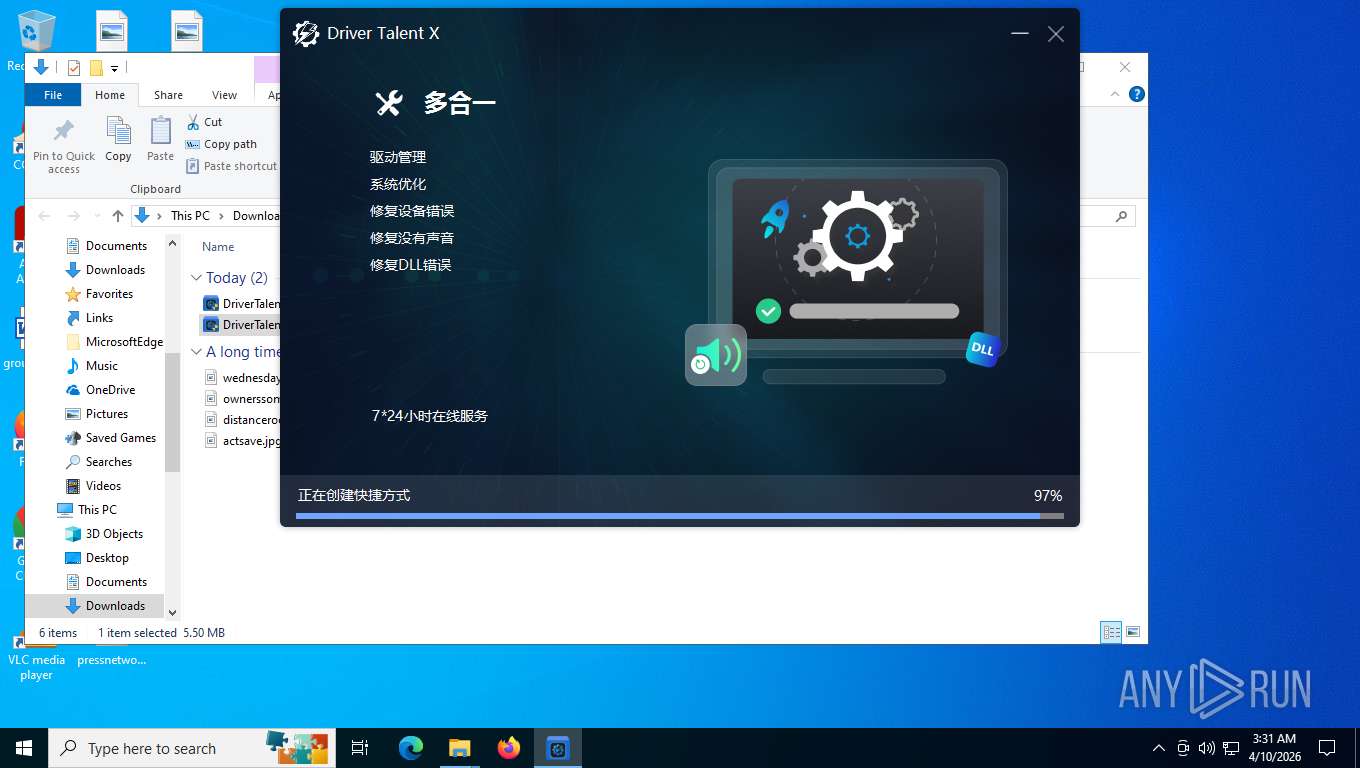
Task: Open the Explorer Help question icon
Action: pyautogui.click(x=1136, y=94)
